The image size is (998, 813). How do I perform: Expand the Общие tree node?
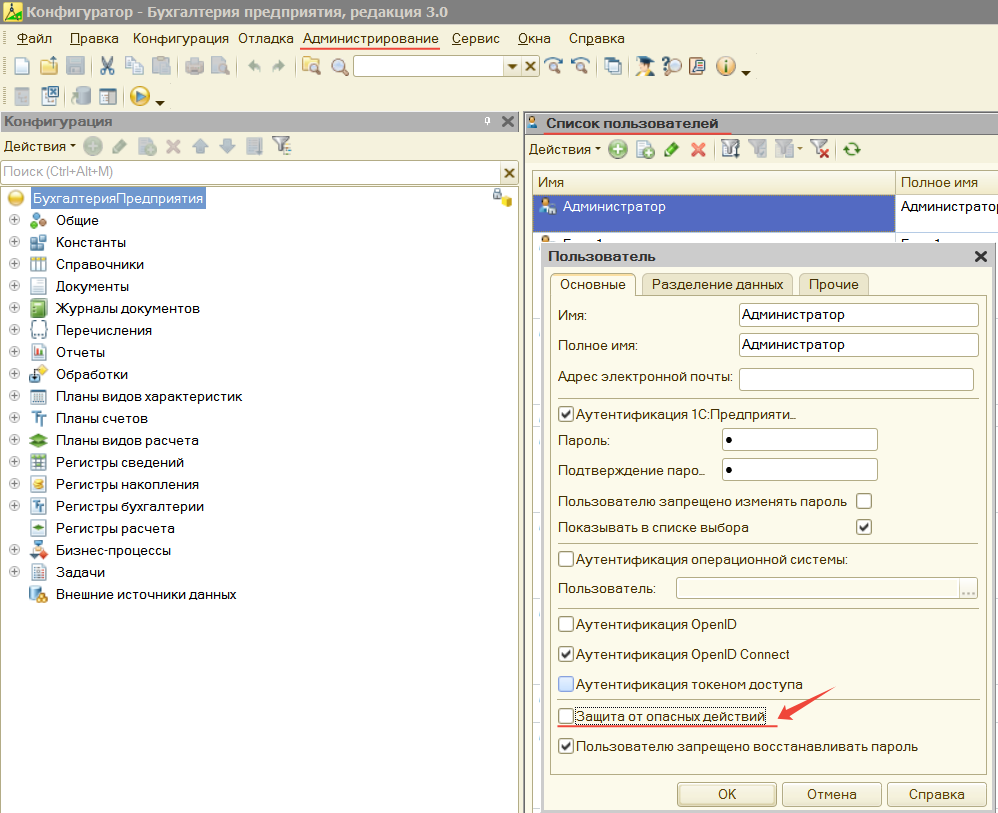(15, 220)
